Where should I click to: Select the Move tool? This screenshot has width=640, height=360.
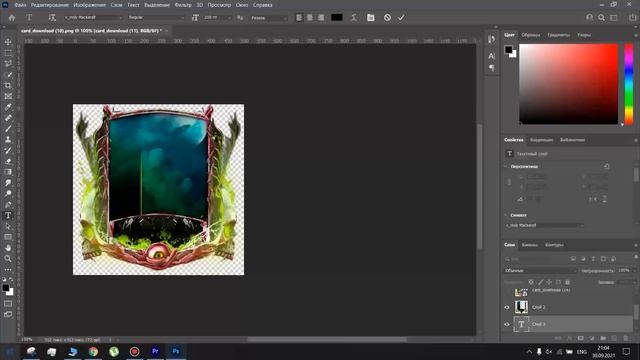pos(8,42)
